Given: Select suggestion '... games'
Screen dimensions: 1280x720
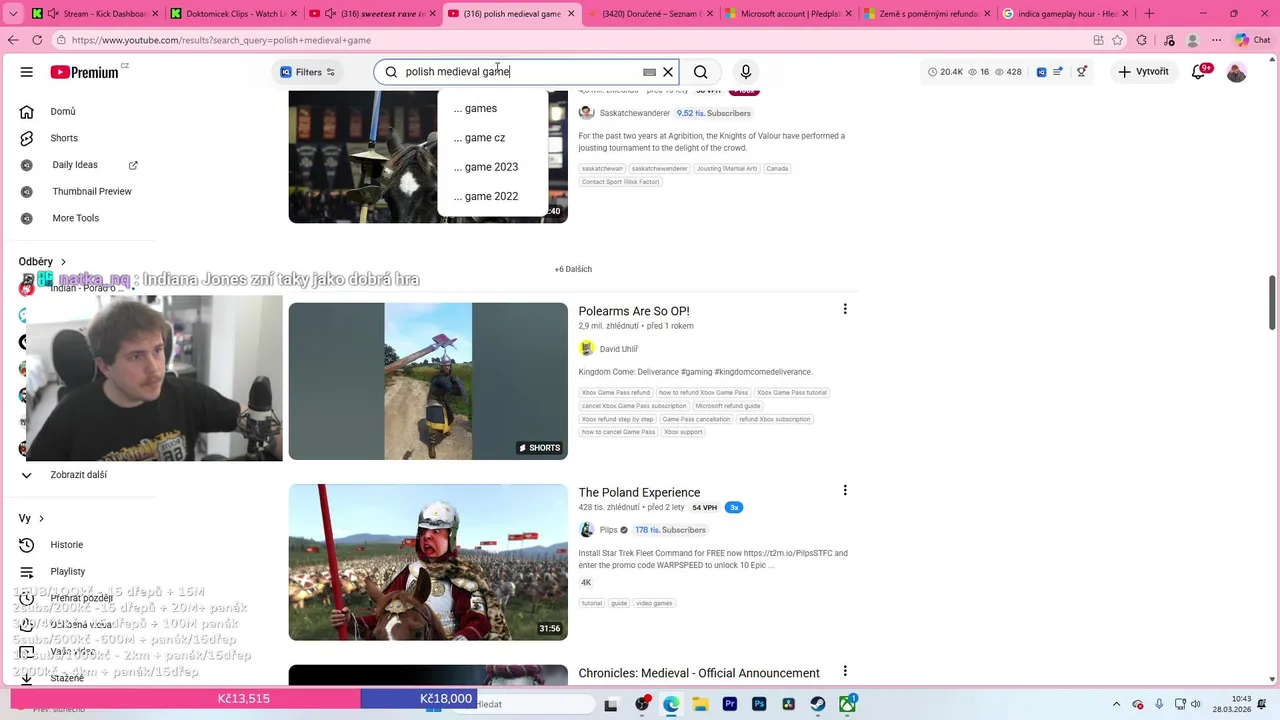Looking at the screenshot, I should tap(492, 108).
